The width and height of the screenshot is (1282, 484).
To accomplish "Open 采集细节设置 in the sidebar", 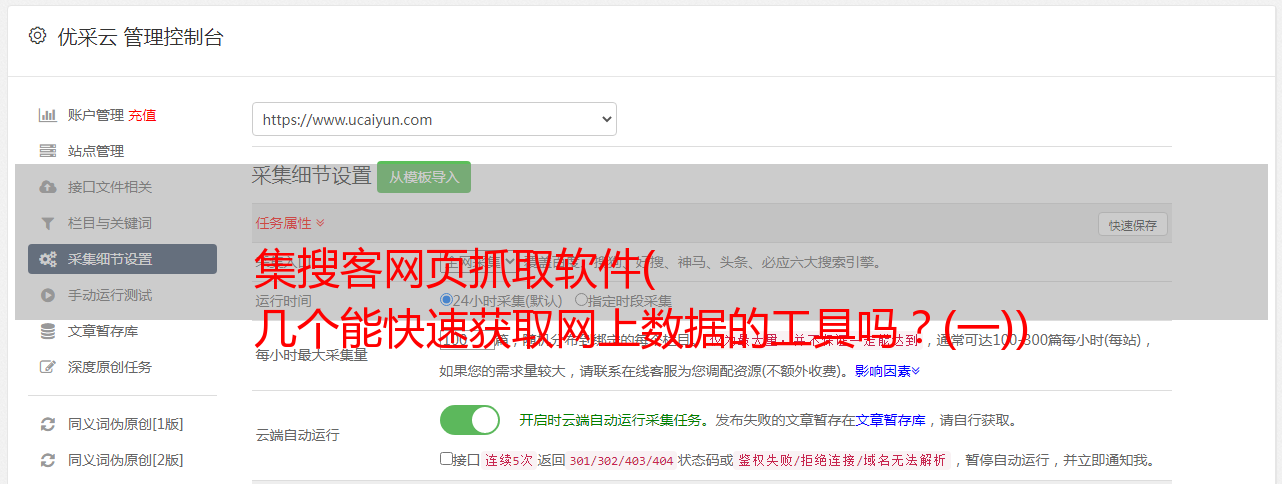I will coord(122,259).
